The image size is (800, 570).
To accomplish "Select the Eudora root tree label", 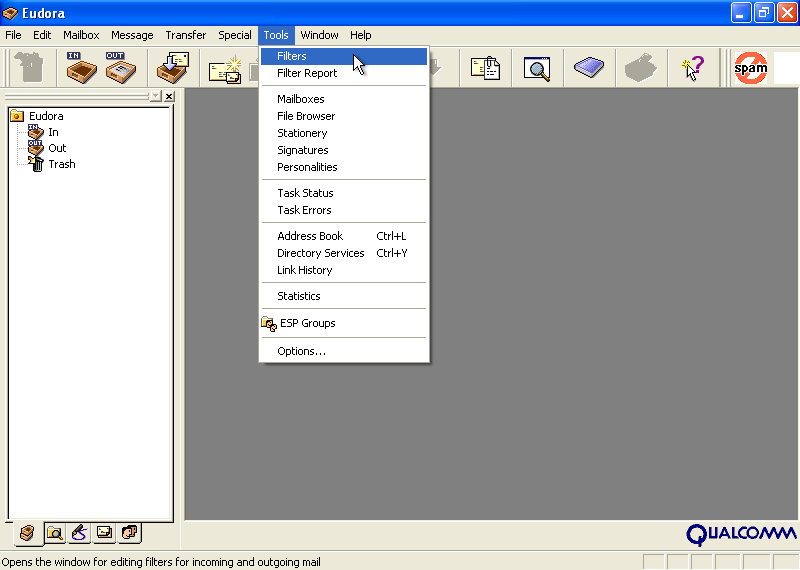I will point(46,116).
